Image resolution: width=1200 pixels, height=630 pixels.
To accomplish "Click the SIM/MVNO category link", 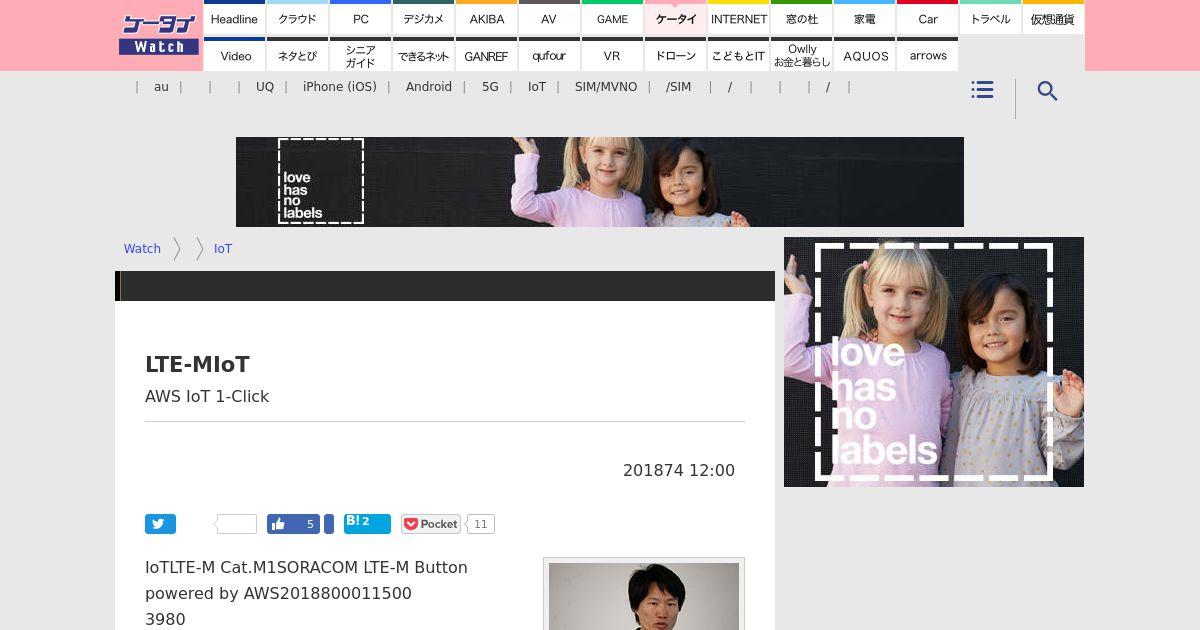I will coord(606,87).
